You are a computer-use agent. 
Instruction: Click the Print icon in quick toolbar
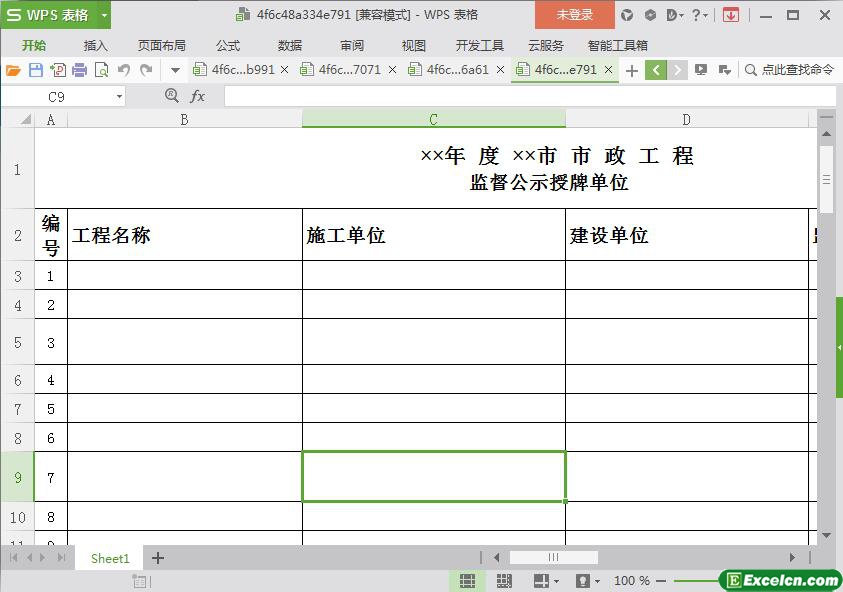click(x=79, y=70)
